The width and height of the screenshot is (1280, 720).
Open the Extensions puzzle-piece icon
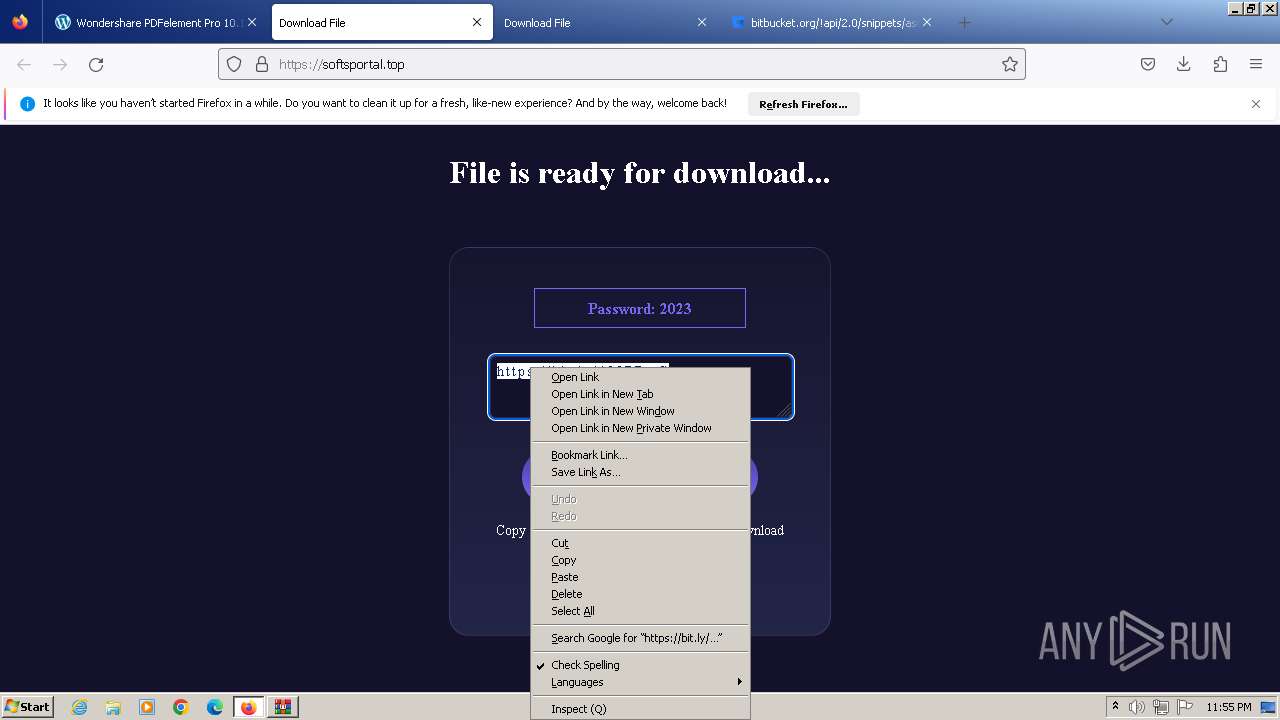click(x=1220, y=64)
